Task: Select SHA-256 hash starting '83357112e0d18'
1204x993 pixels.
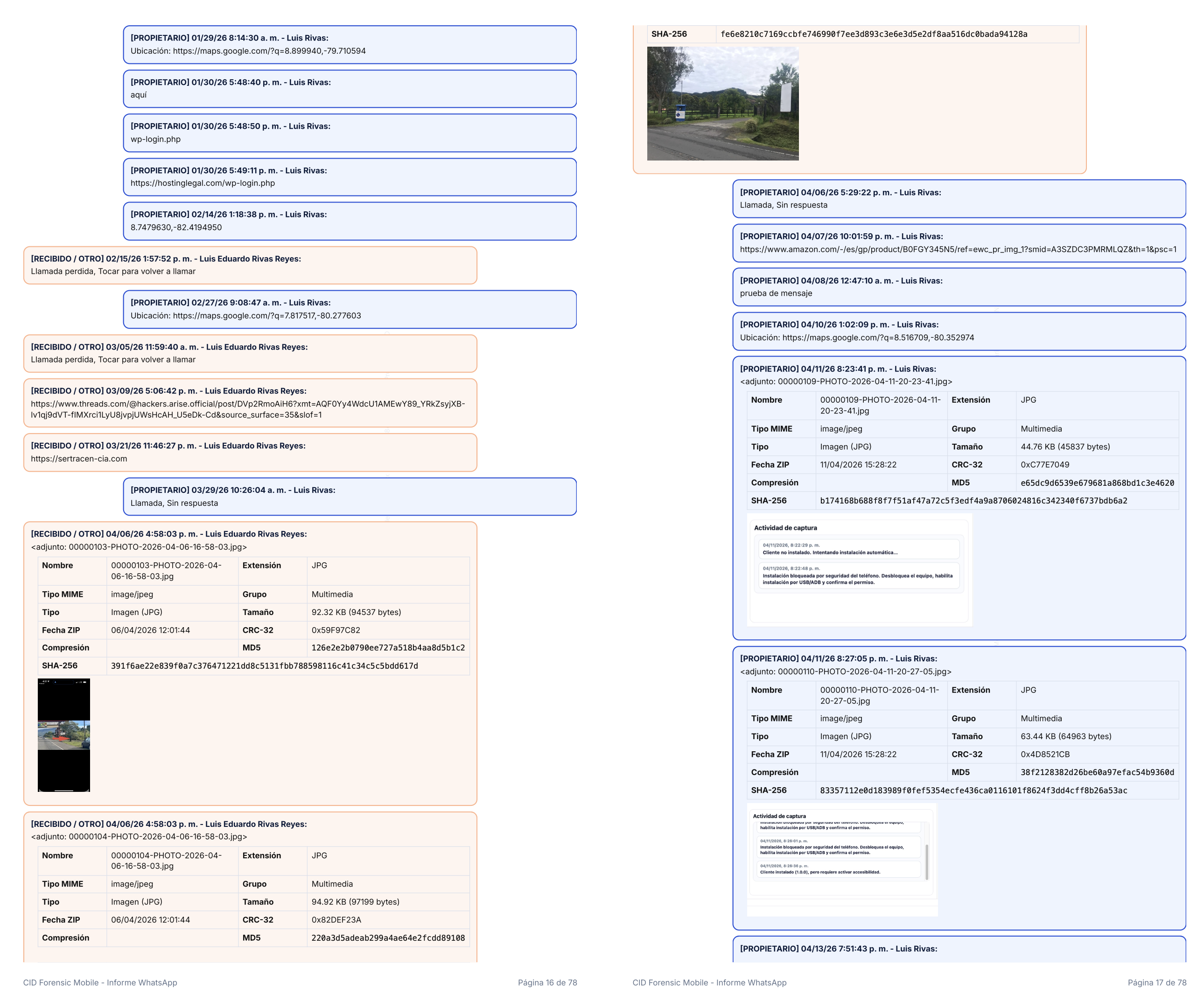Action: pos(973,790)
